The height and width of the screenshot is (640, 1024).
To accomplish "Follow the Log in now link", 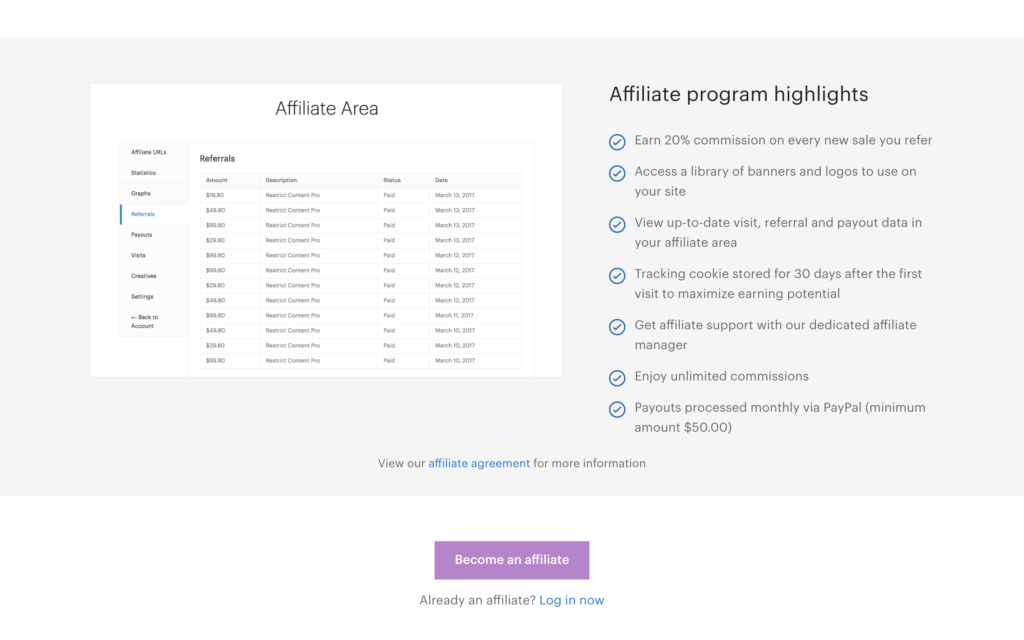I will pos(571,600).
